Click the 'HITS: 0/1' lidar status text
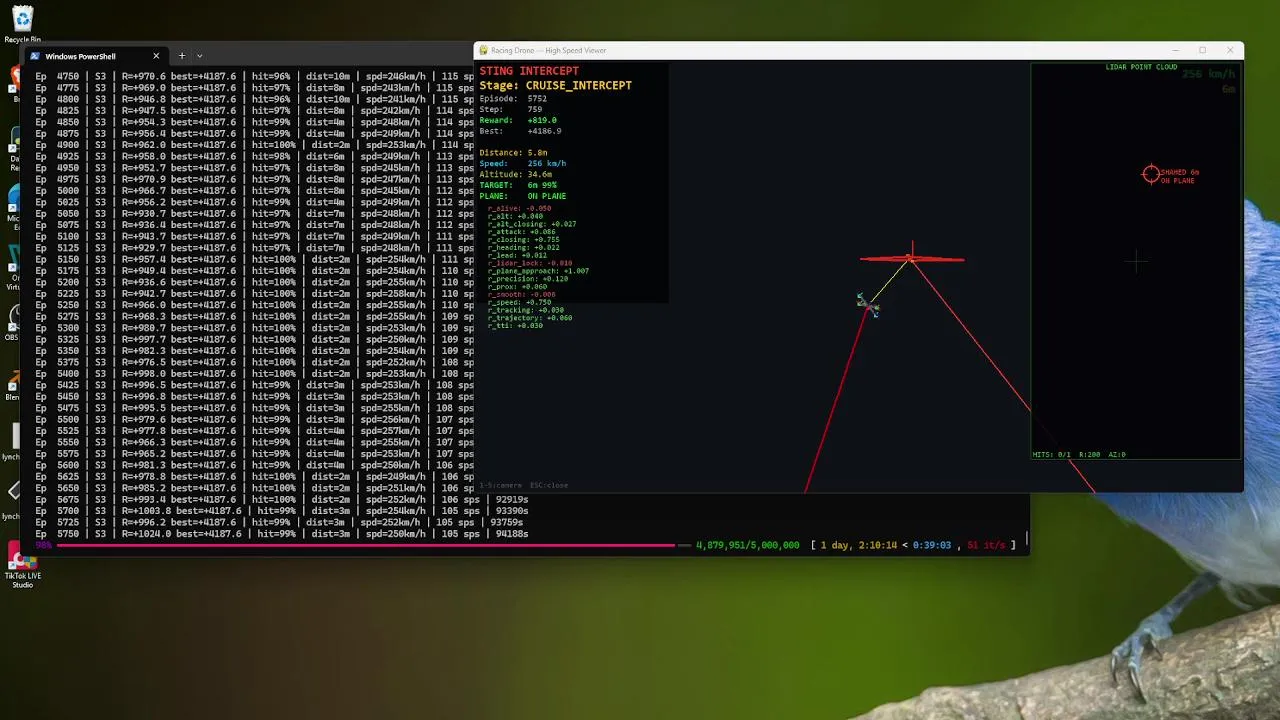The width and height of the screenshot is (1280, 720). click(1051, 454)
